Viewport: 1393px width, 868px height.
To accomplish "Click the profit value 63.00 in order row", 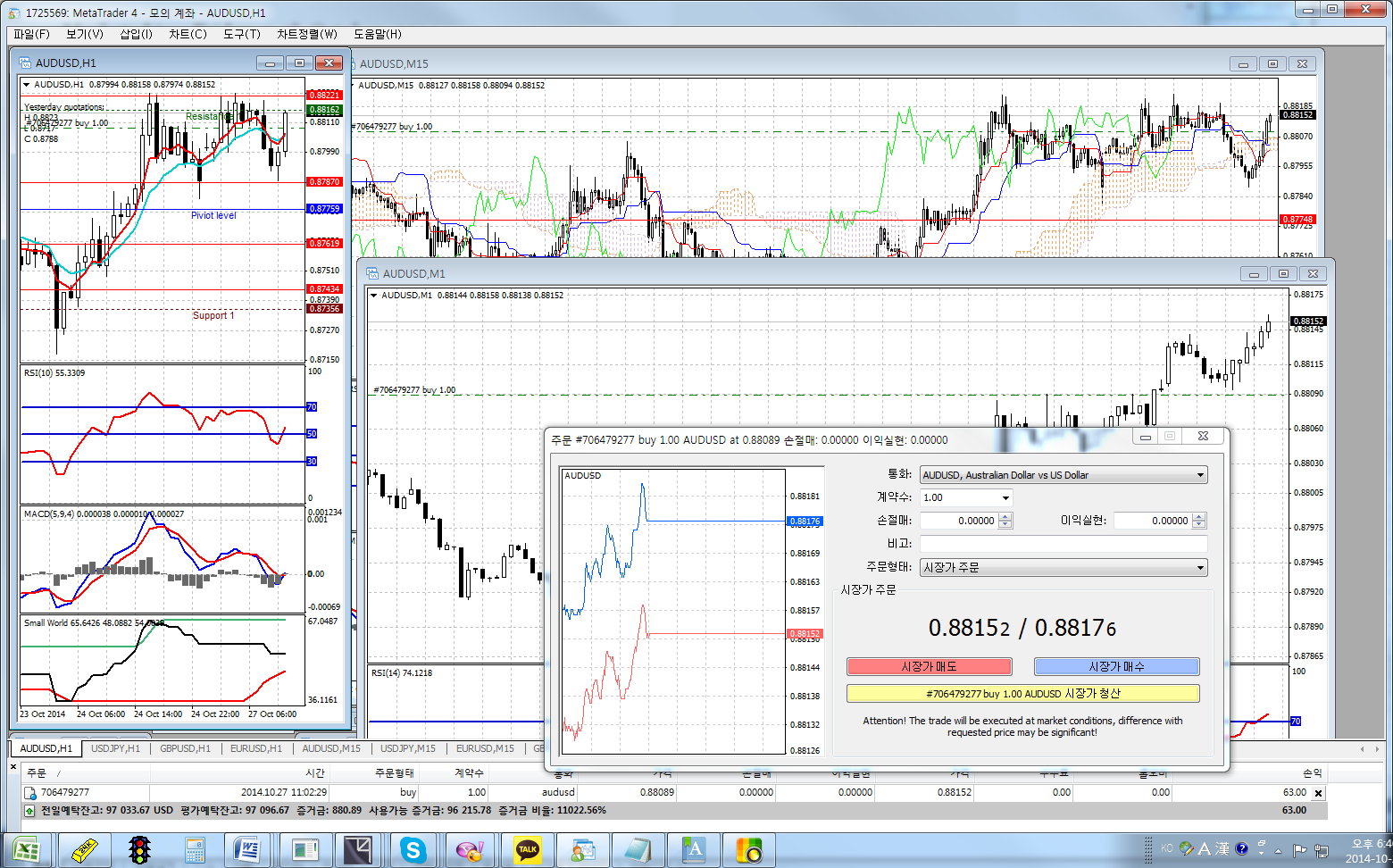I will [x=1295, y=792].
